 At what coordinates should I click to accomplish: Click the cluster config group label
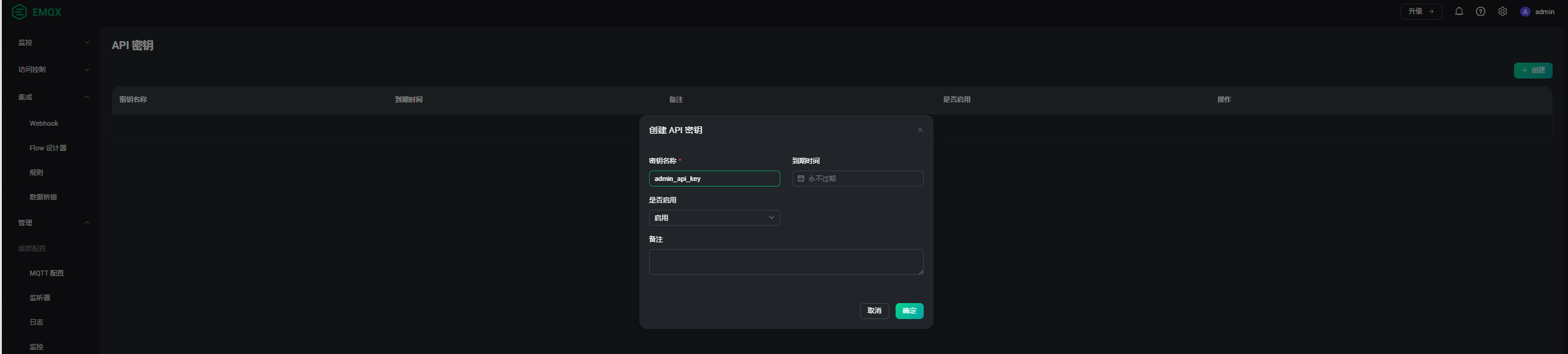[32, 248]
